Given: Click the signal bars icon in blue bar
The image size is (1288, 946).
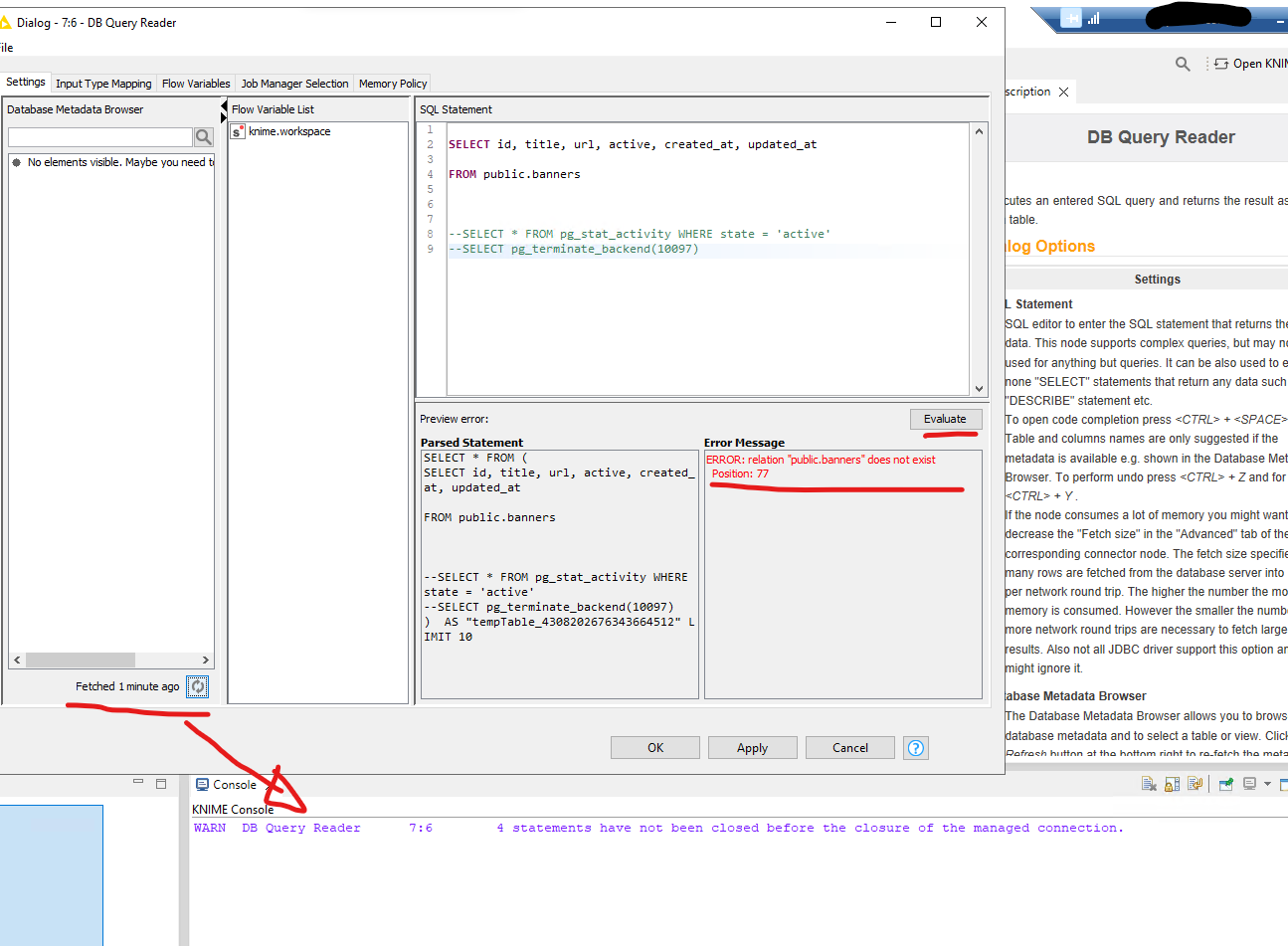Looking at the screenshot, I should click(1094, 18).
